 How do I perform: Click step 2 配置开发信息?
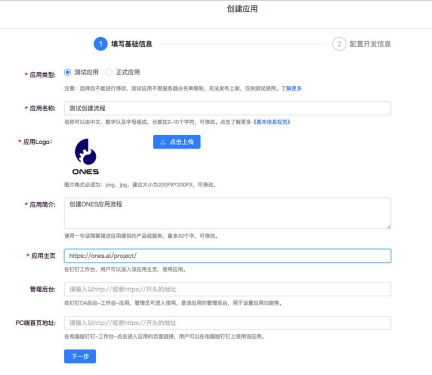tap(362, 44)
